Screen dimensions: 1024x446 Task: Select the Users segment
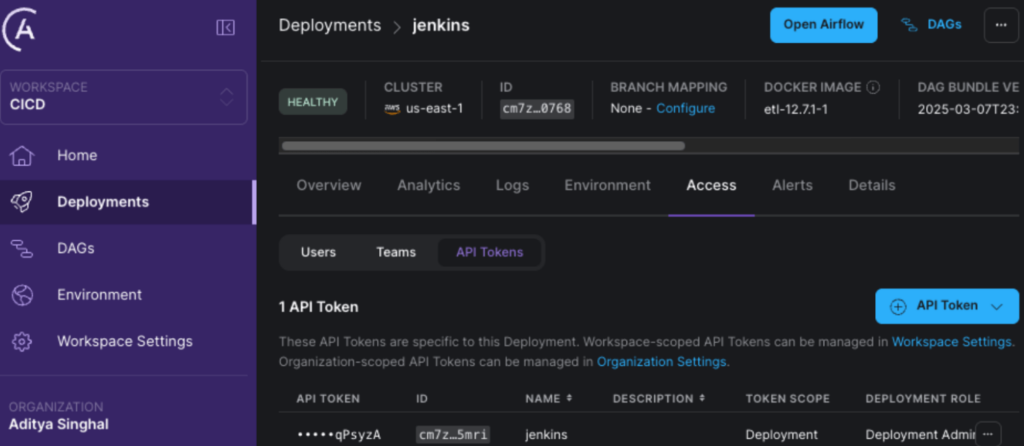[318, 252]
